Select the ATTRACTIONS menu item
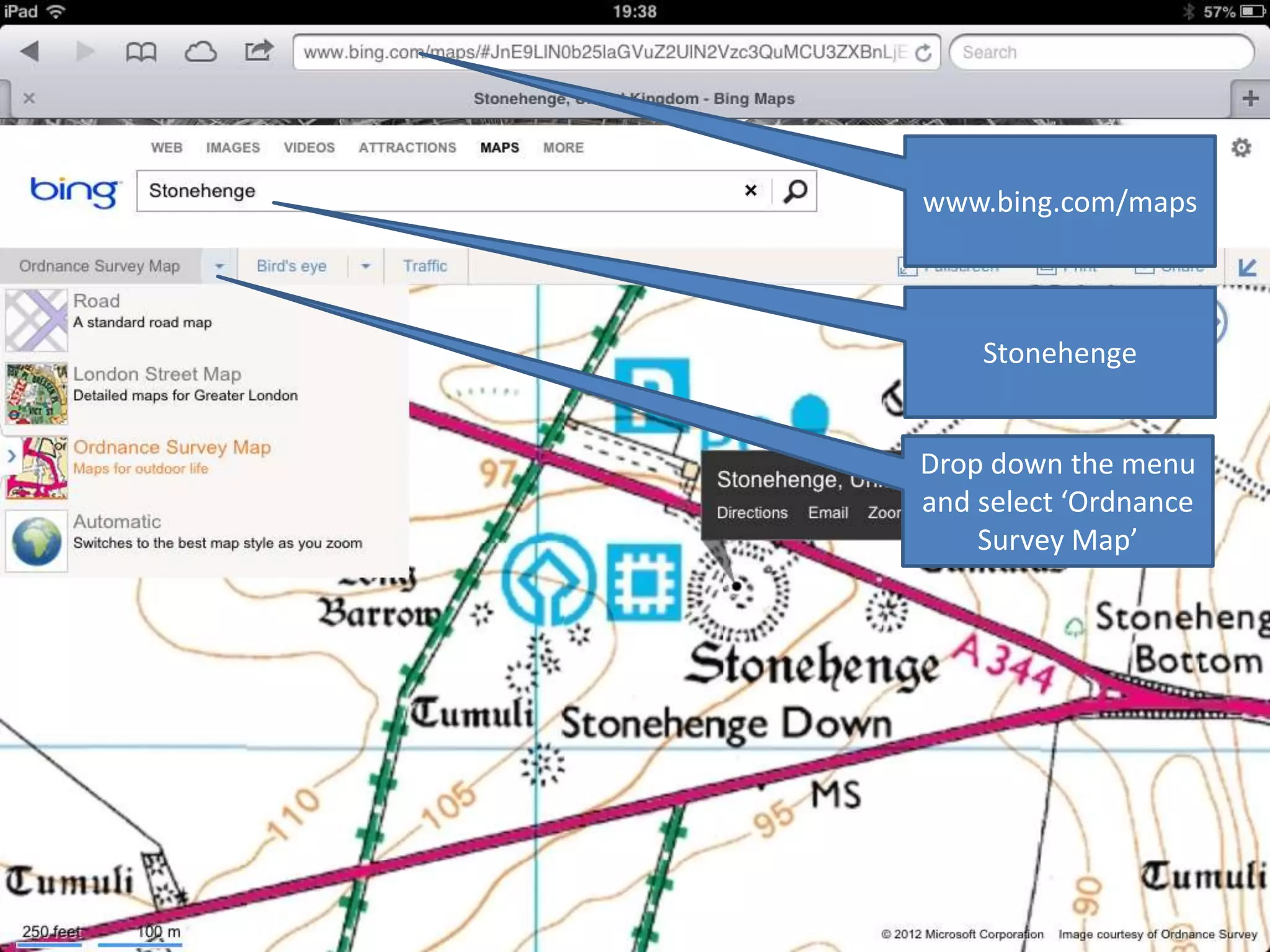Image resolution: width=1270 pixels, height=952 pixels. pos(407,148)
